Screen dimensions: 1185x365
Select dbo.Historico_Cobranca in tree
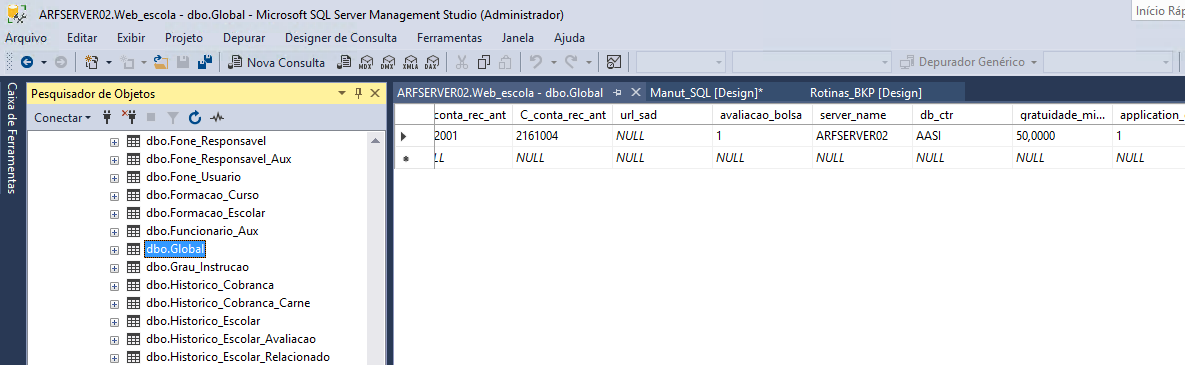coord(209,285)
